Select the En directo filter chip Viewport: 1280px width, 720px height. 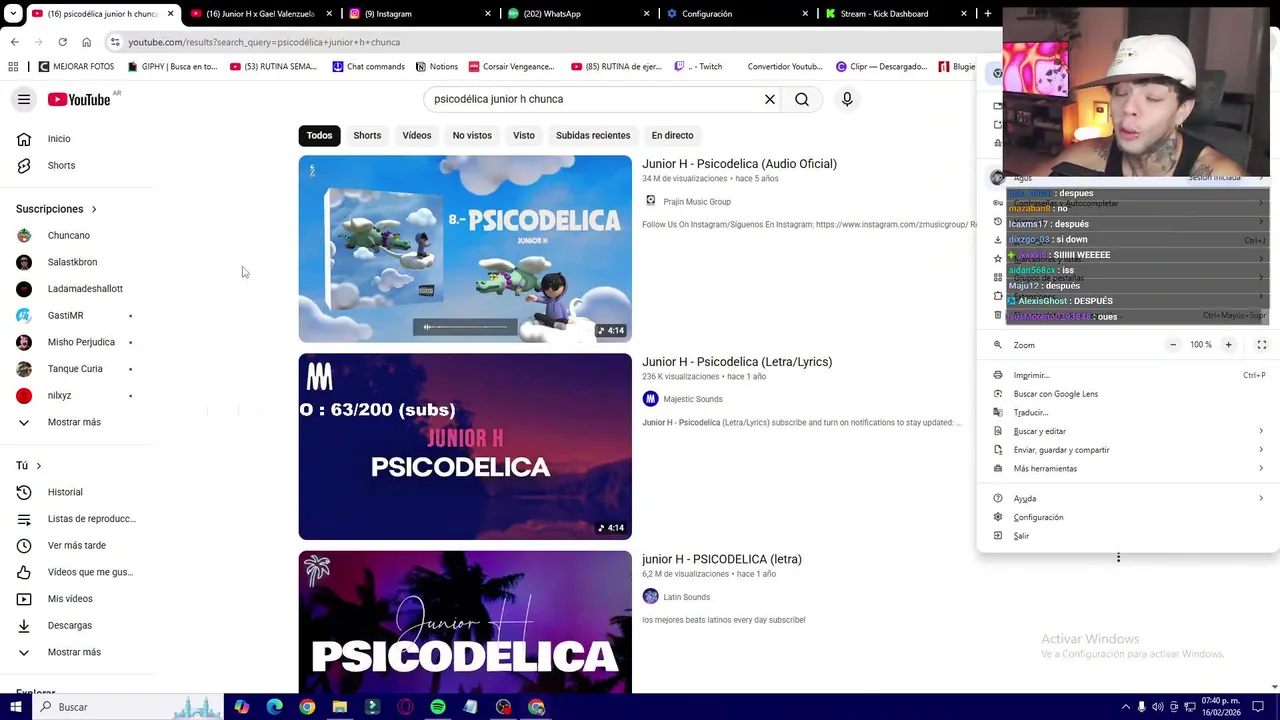[672, 135]
